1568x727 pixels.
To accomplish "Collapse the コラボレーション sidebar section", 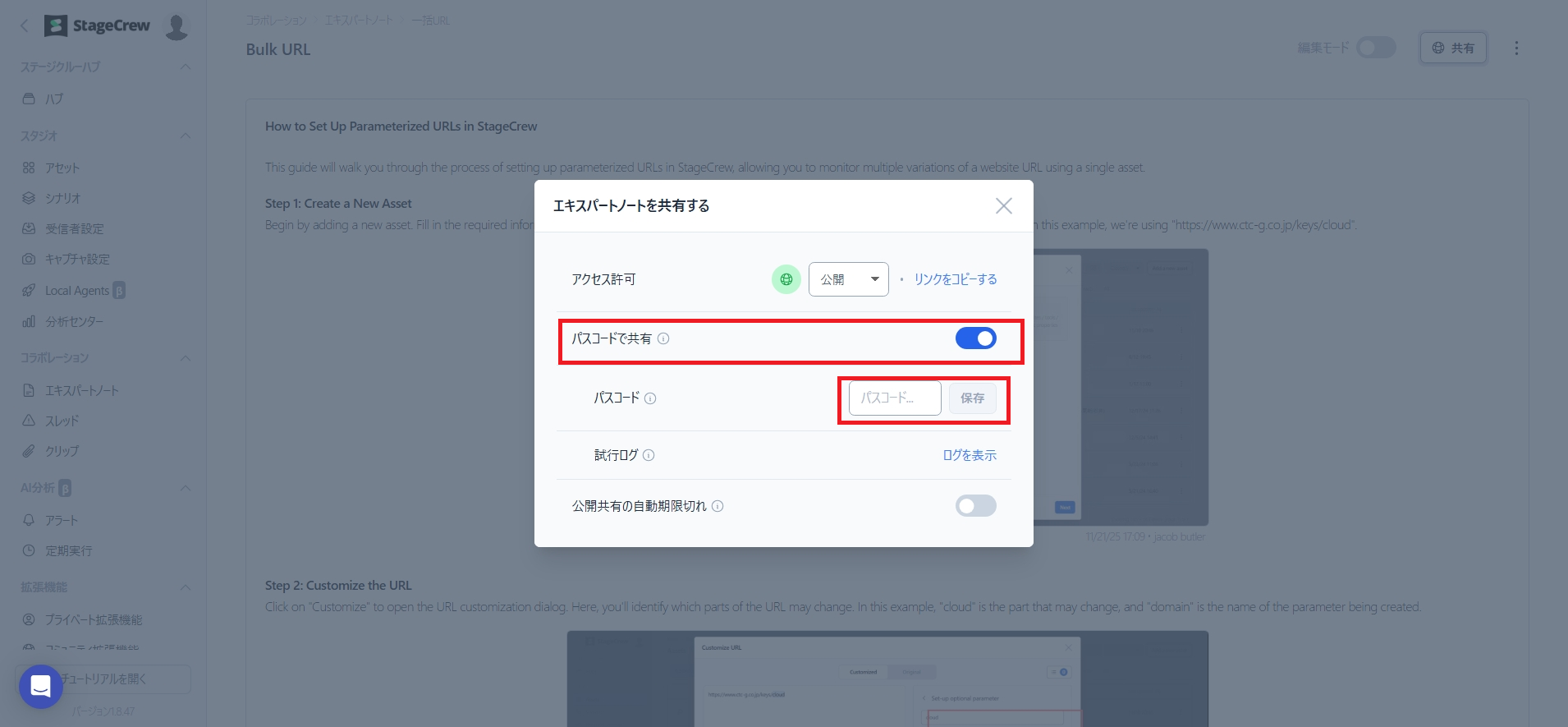I will click(185, 358).
